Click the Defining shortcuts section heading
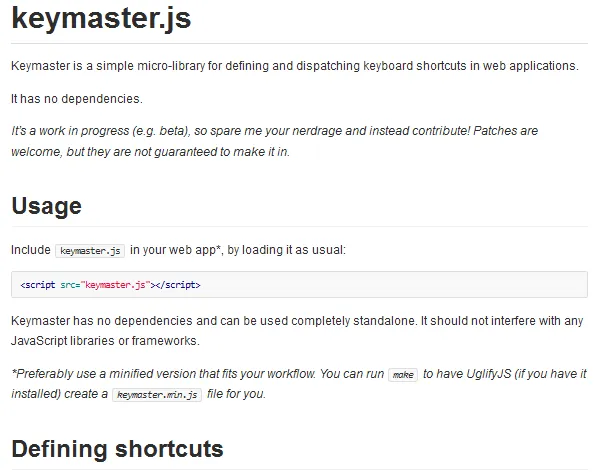Viewport: 600px width, 474px height. (117, 447)
